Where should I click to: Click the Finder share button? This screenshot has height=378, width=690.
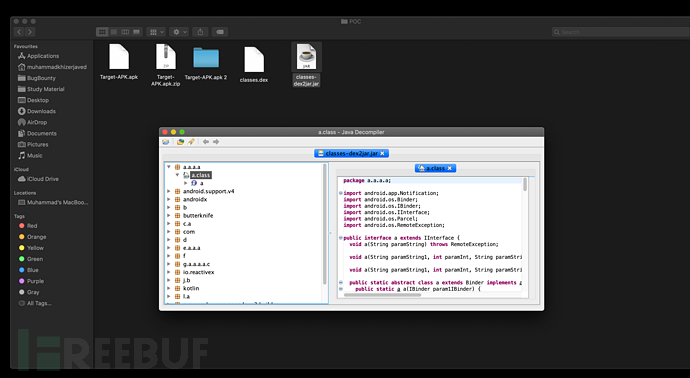tap(200, 32)
